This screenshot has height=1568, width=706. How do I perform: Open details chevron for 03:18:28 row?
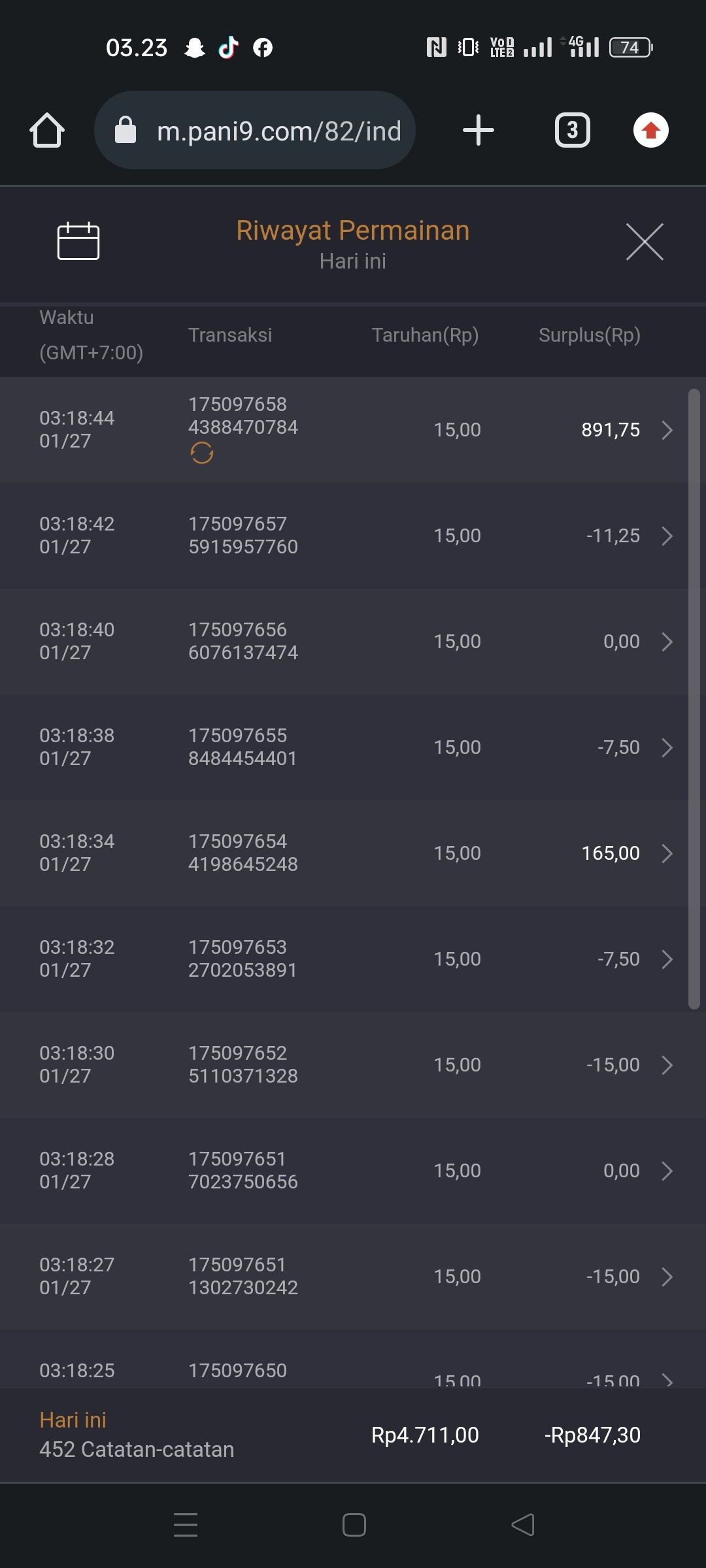coord(667,1171)
